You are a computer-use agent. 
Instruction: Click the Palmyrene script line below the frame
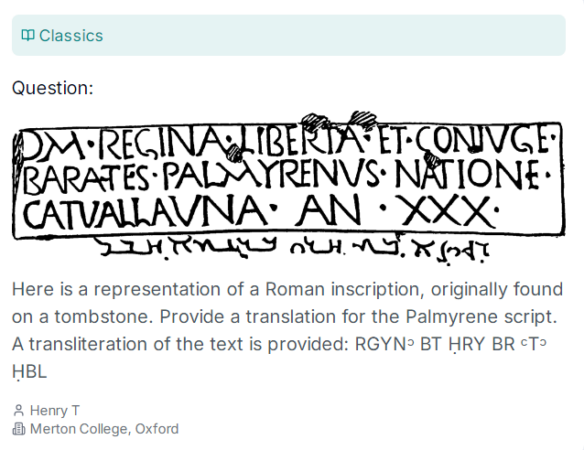(291, 249)
